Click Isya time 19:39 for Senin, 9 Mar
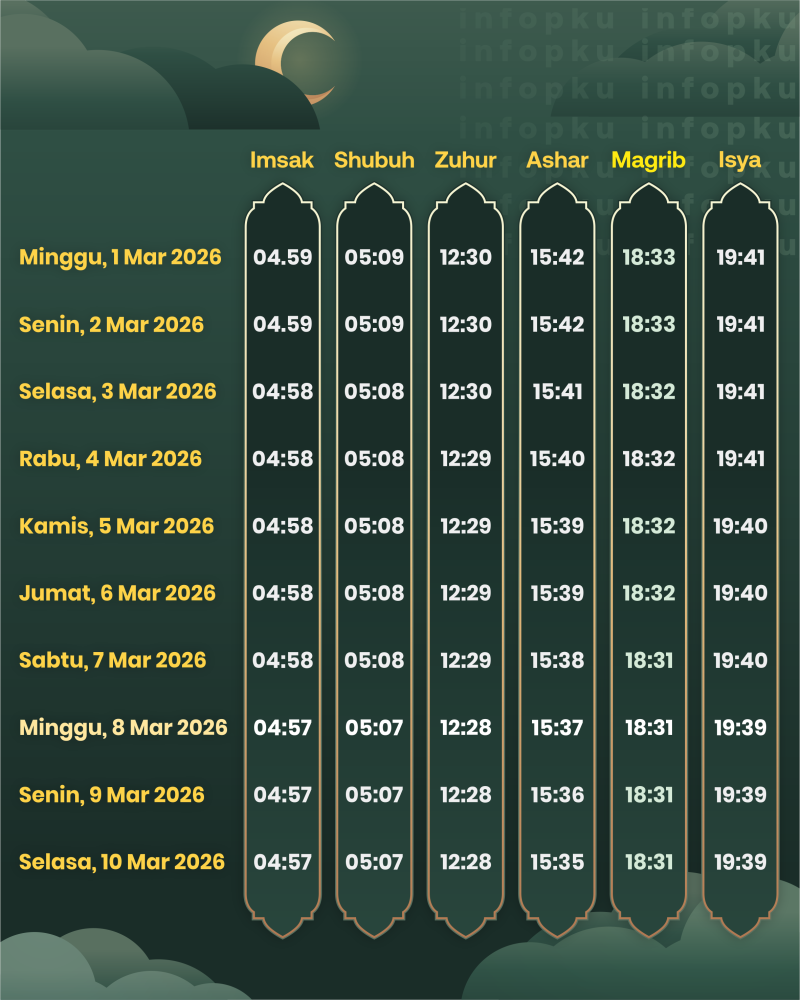Viewport: 800px width, 1000px height. 740,795
